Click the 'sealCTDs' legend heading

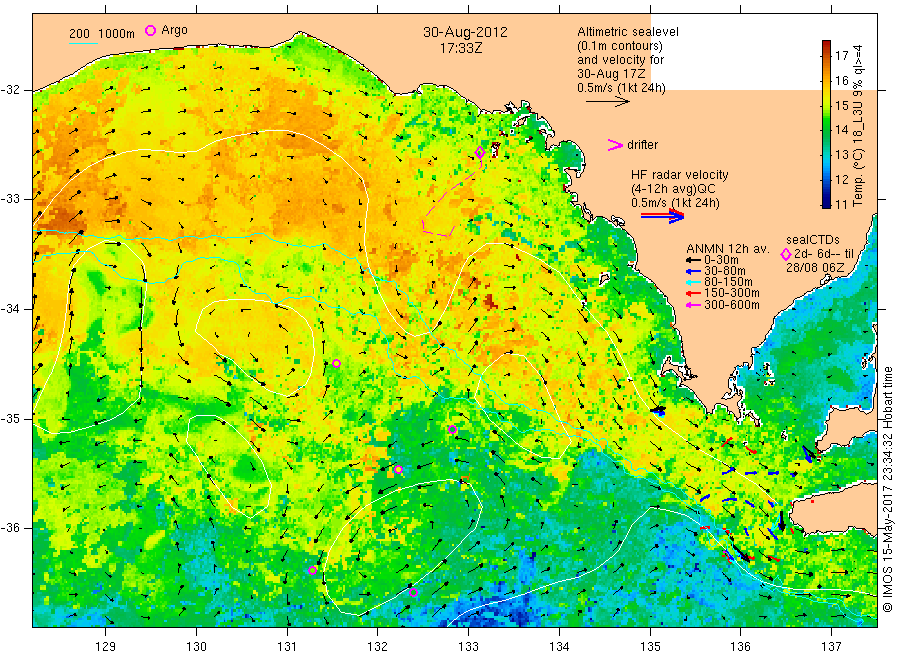(x=813, y=240)
